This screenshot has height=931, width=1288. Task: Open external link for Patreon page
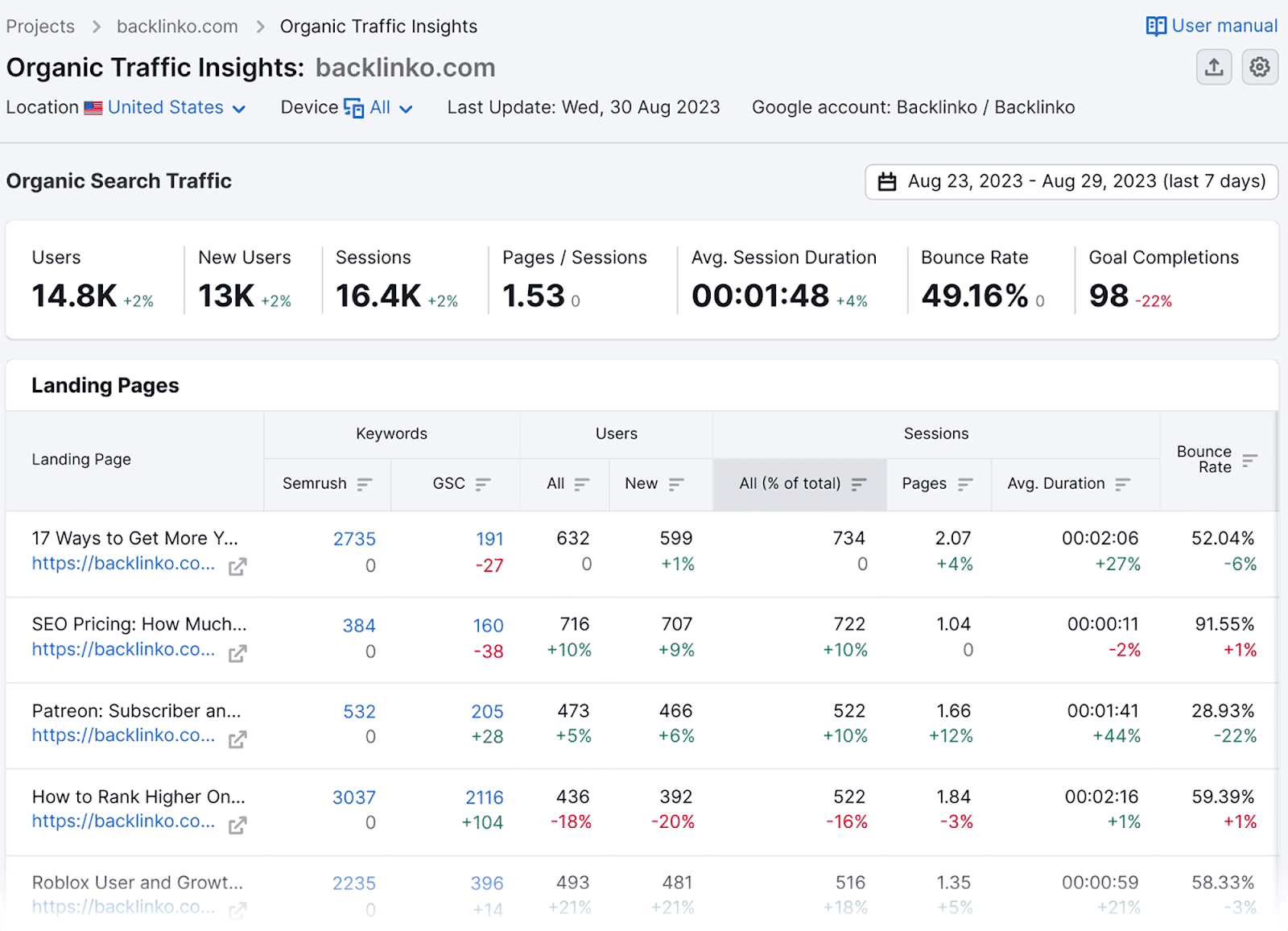[237, 739]
